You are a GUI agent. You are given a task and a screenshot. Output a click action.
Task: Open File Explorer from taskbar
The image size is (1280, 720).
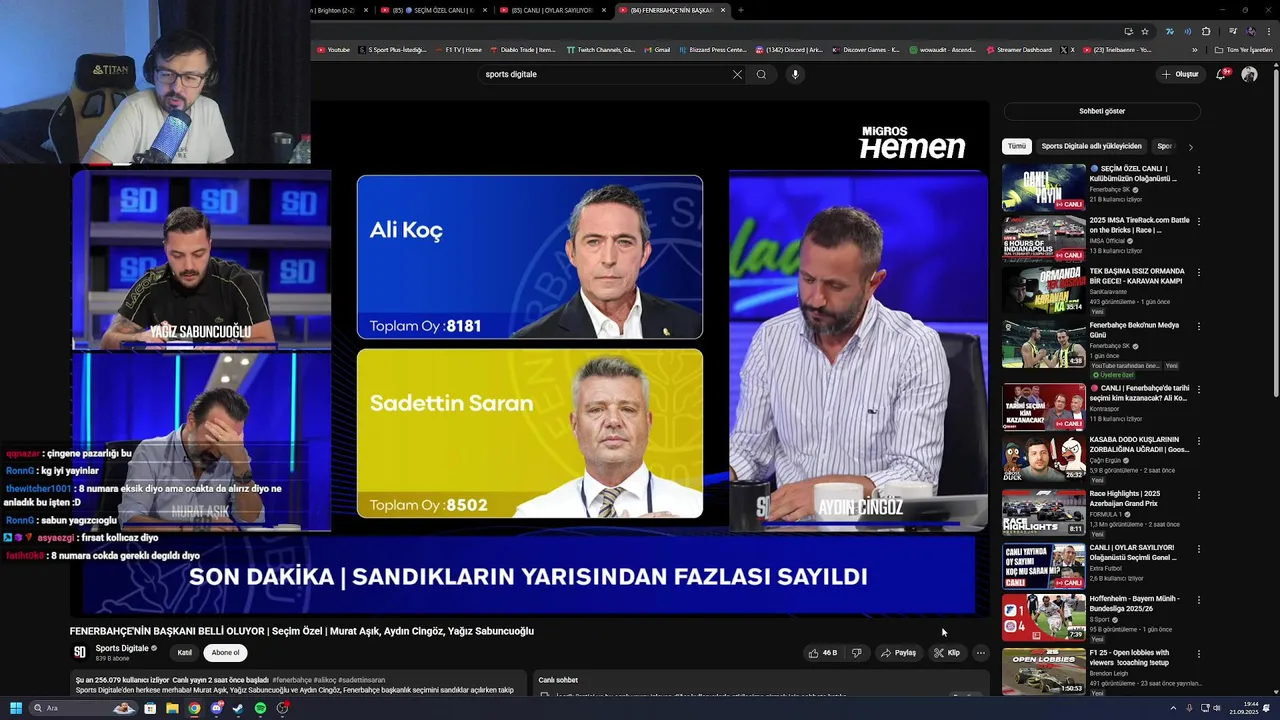pos(172,708)
